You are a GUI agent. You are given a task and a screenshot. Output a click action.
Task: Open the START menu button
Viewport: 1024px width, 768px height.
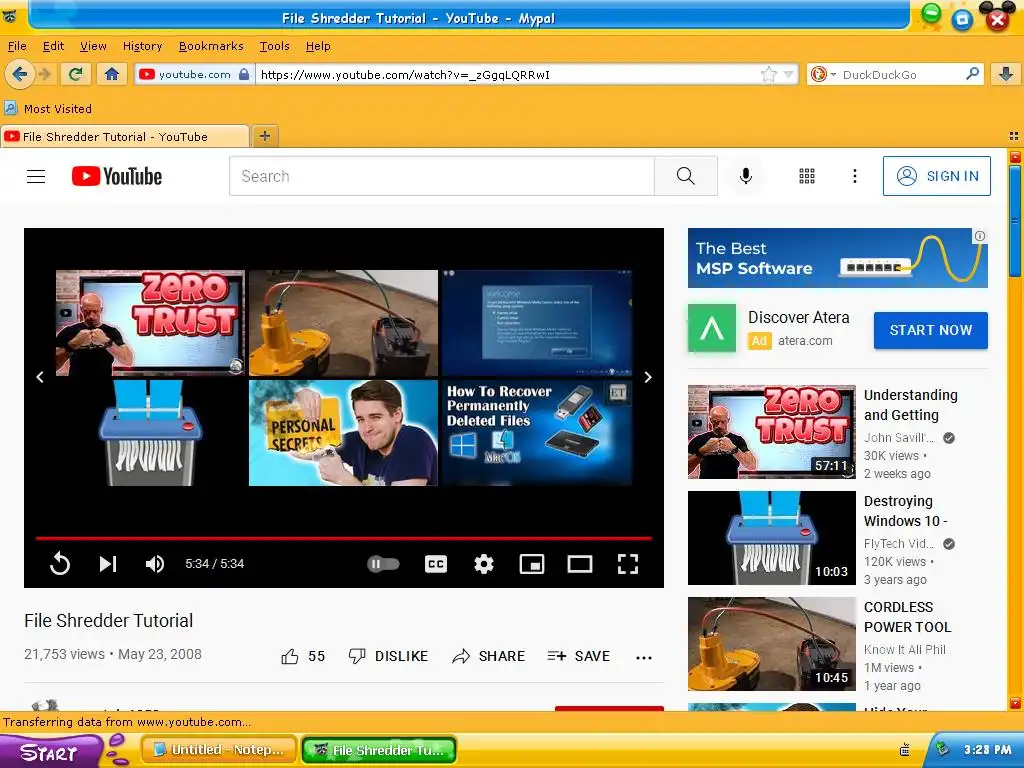[49, 751]
